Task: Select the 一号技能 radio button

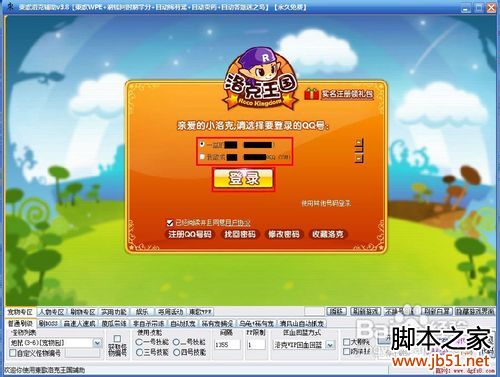Action: [139, 342]
